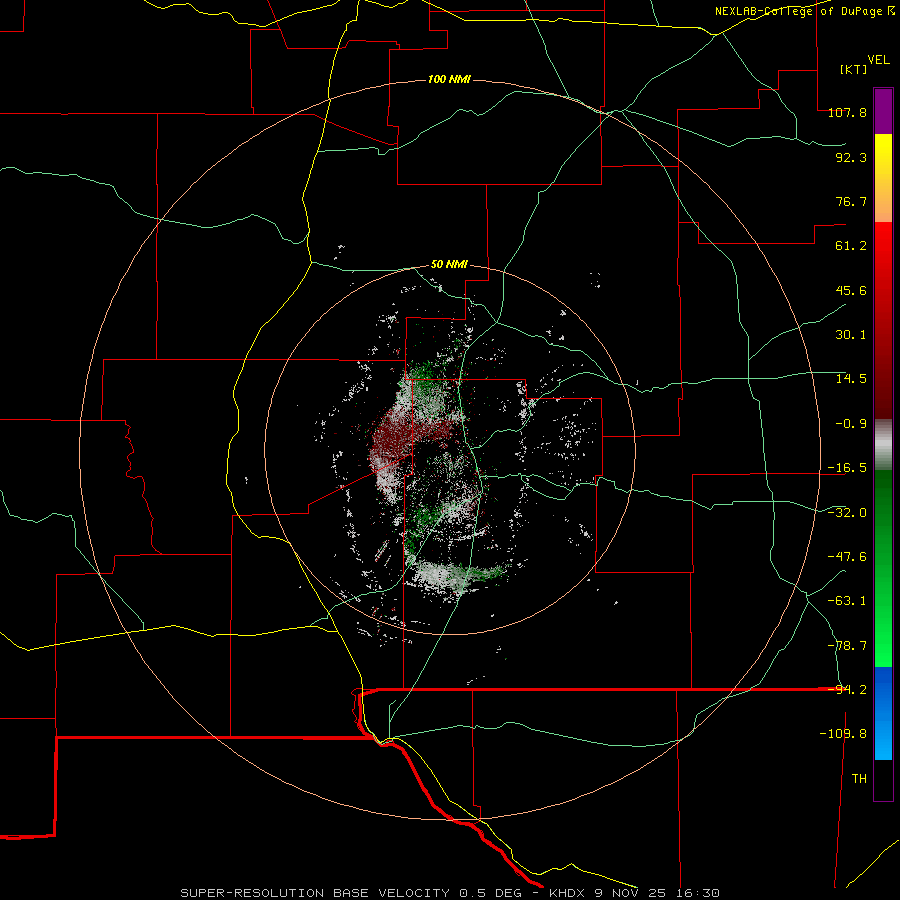
Task: Click the 14.5 velocity scale label
Action: pyautogui.click(x=851, y=379)
